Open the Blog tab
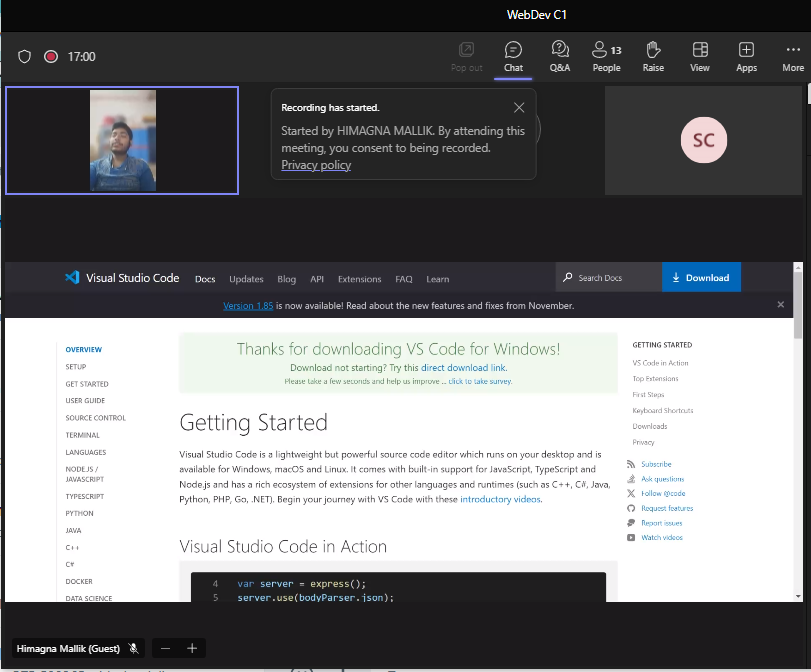The image size is (811, 672). (x=287, y=279)
